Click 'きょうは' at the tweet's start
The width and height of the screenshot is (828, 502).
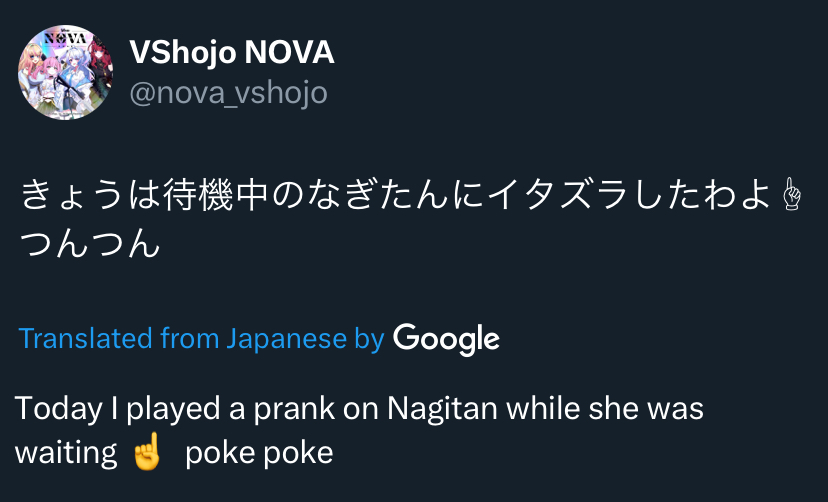point(88,196)
